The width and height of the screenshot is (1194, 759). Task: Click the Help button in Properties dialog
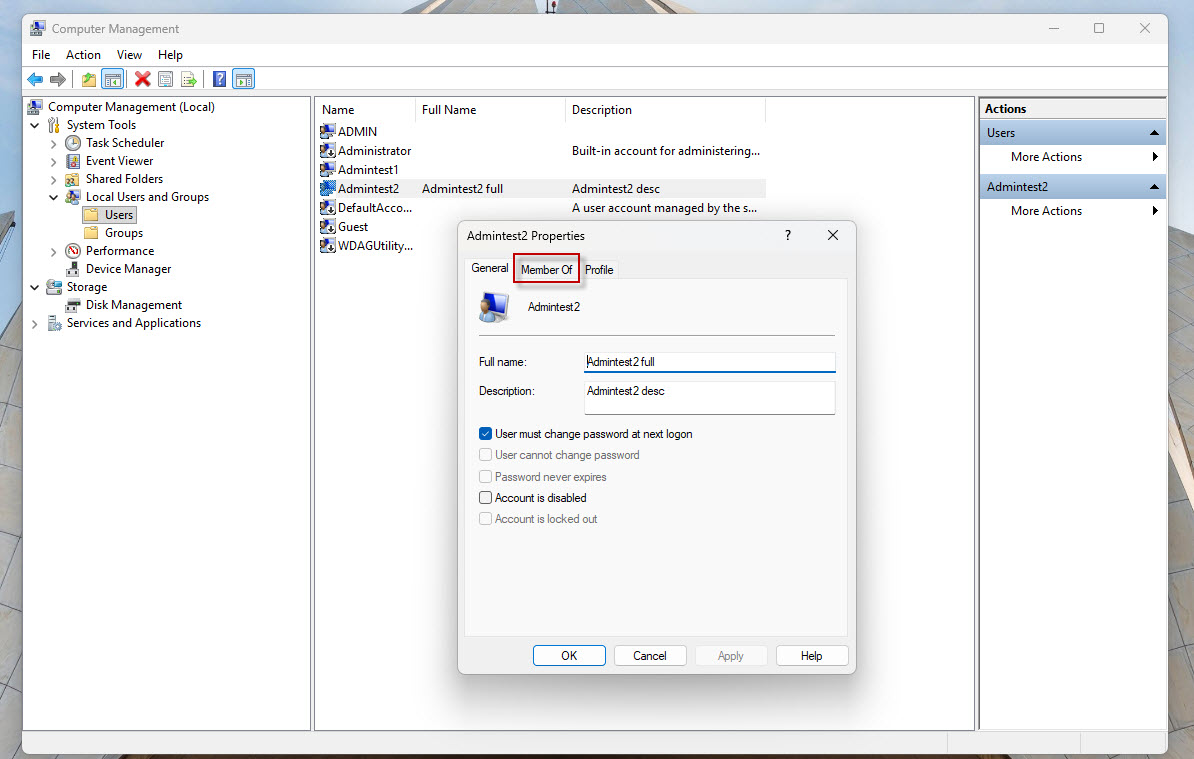tap(812, 655)
